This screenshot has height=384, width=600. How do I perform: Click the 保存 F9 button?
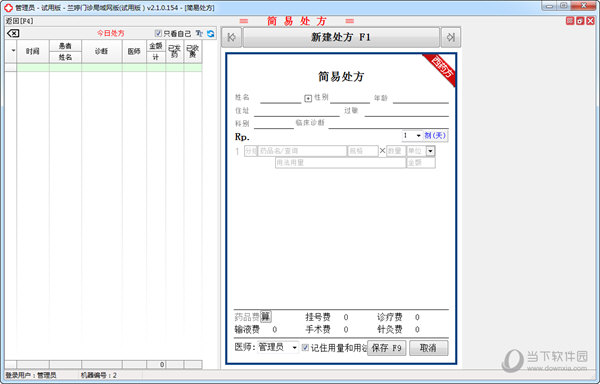click(x=386, y=348)
